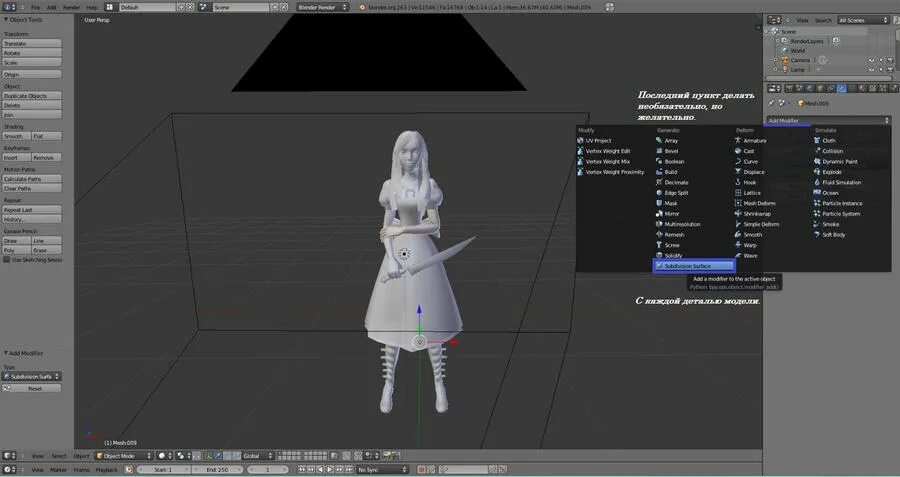This screenshot has height=477, width=900.
Task: Click the Camera icon in the outliner
Action: click(x=785, y=60)
